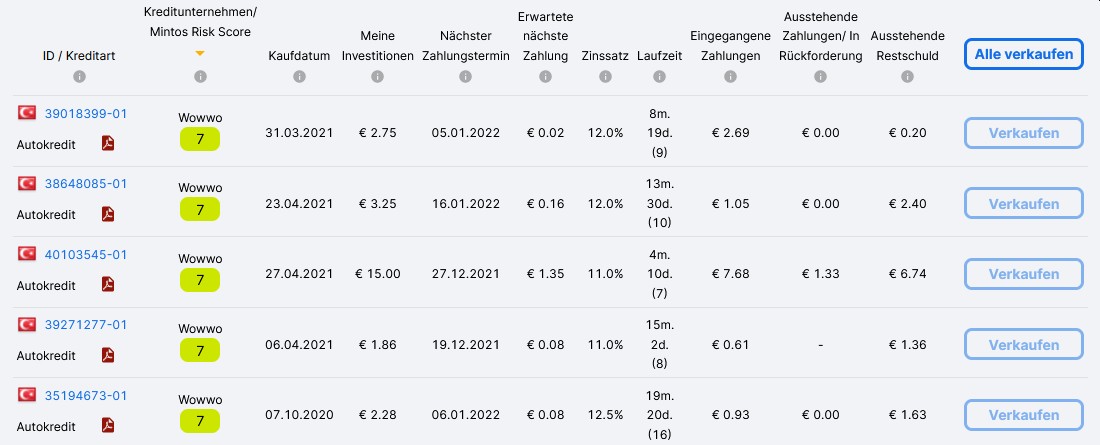Click Turkish flag beside loan 39271277-01
1100x445 pixels.
tap(27, 324)
